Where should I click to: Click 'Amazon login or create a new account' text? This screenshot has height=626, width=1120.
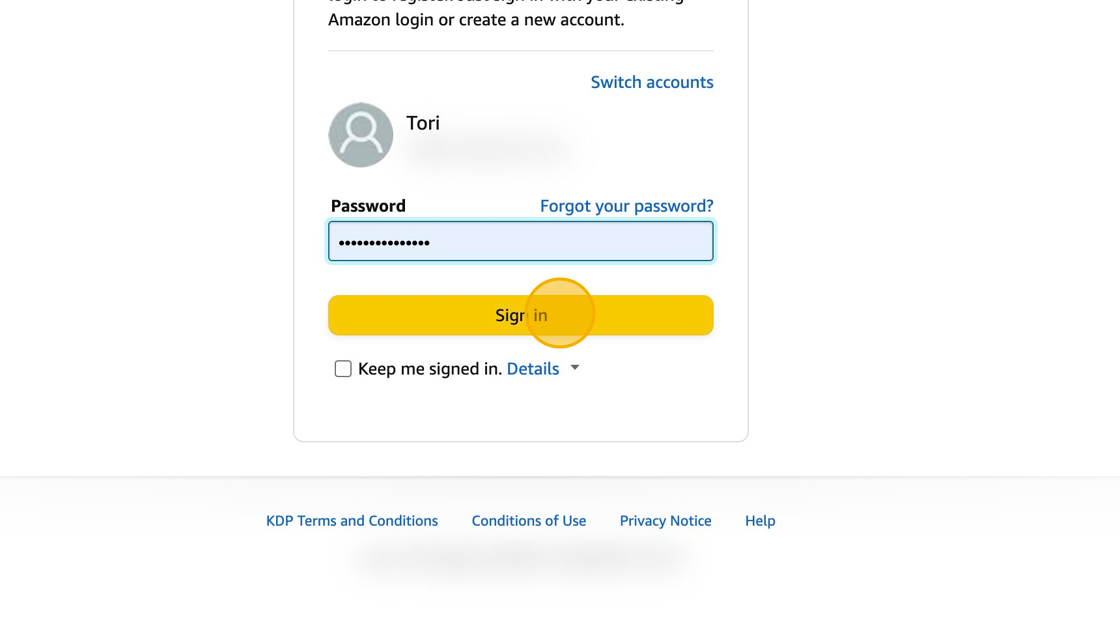[476, 20]
